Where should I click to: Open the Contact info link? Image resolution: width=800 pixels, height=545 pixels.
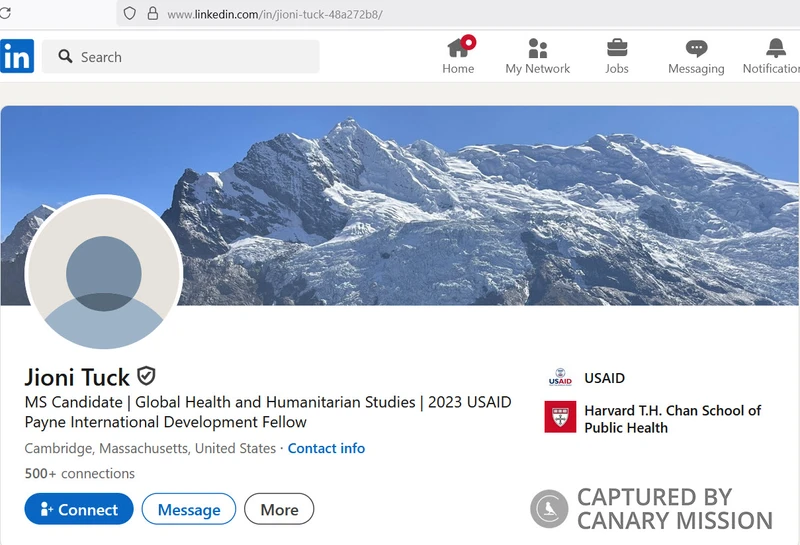pyautogui.click(x=326, y=448)
